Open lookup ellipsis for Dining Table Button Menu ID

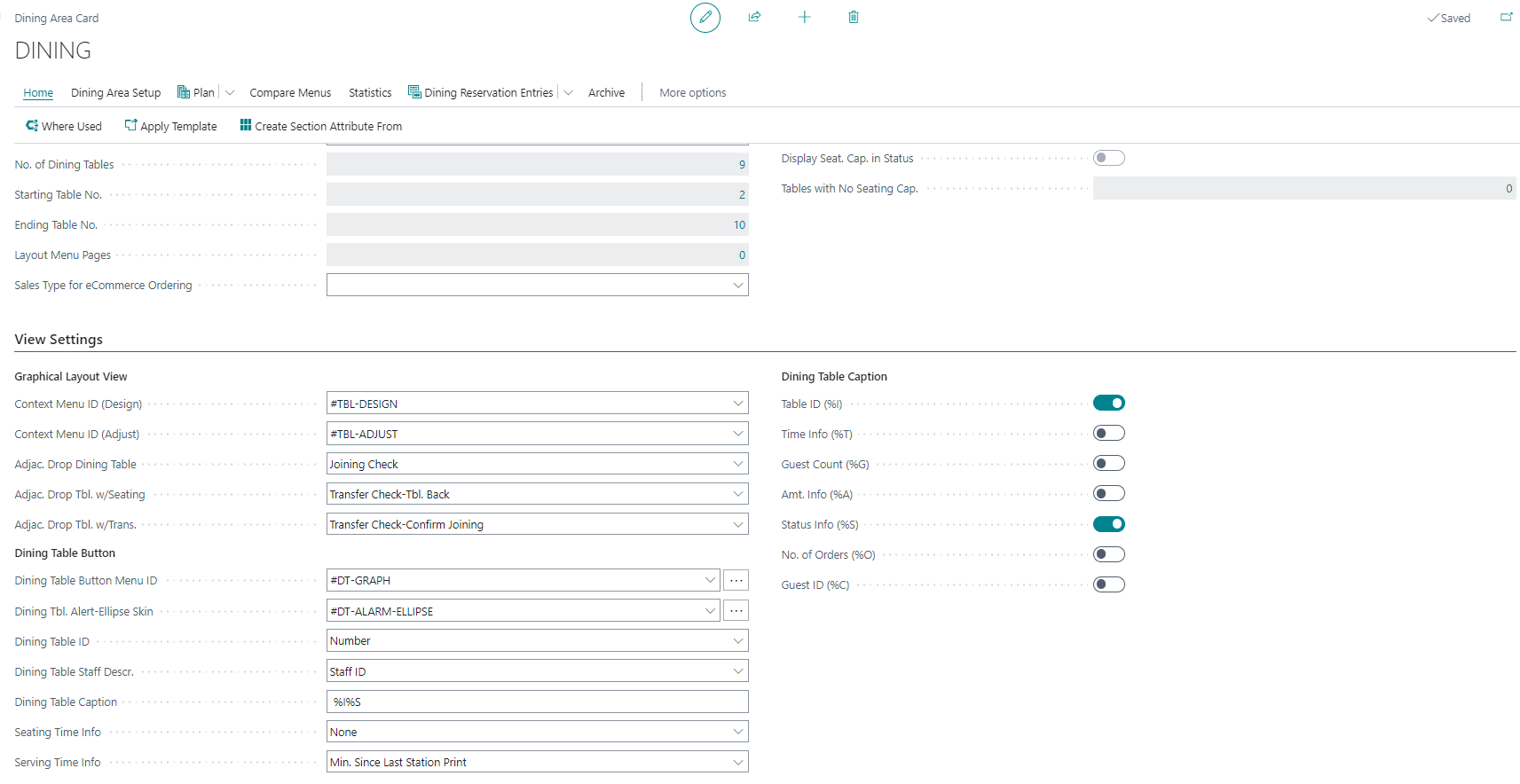pos(736,581)
